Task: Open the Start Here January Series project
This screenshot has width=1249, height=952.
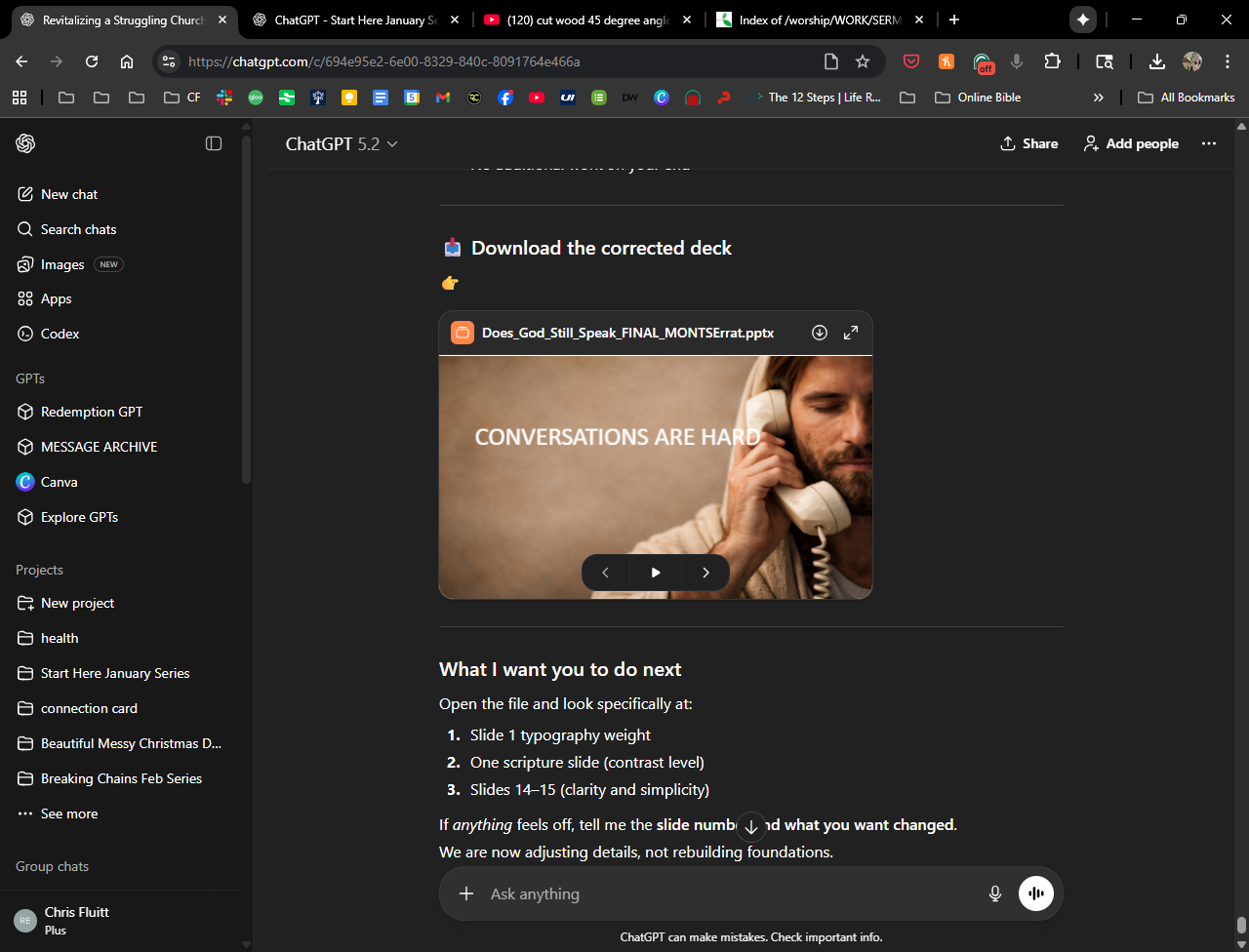Action: (x=115, y=673)
